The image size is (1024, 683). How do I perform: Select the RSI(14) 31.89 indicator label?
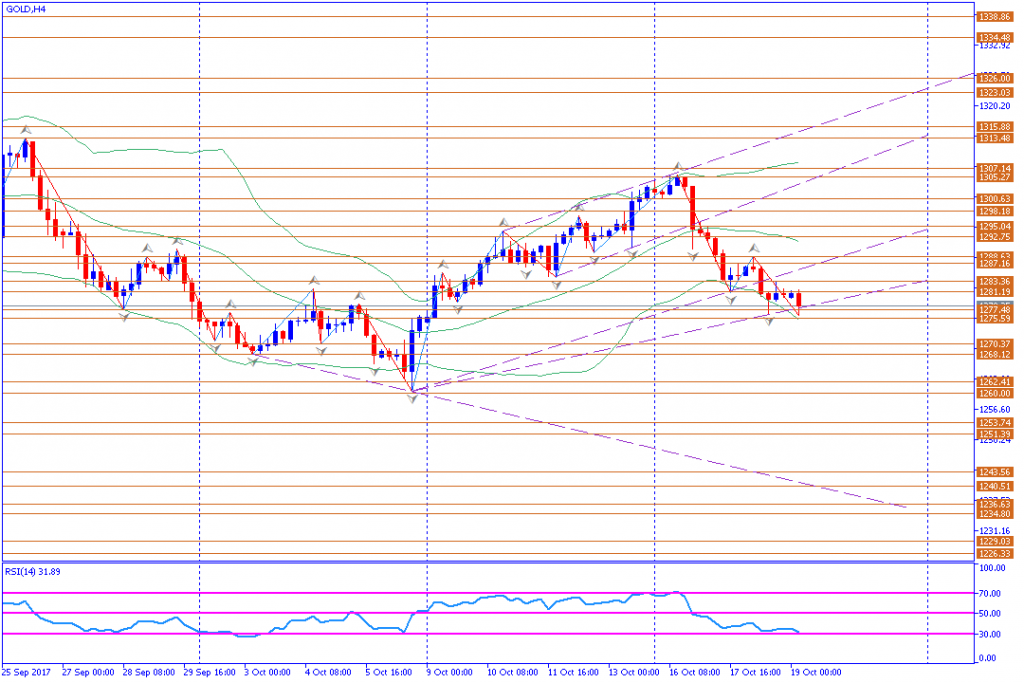[33, 571]
